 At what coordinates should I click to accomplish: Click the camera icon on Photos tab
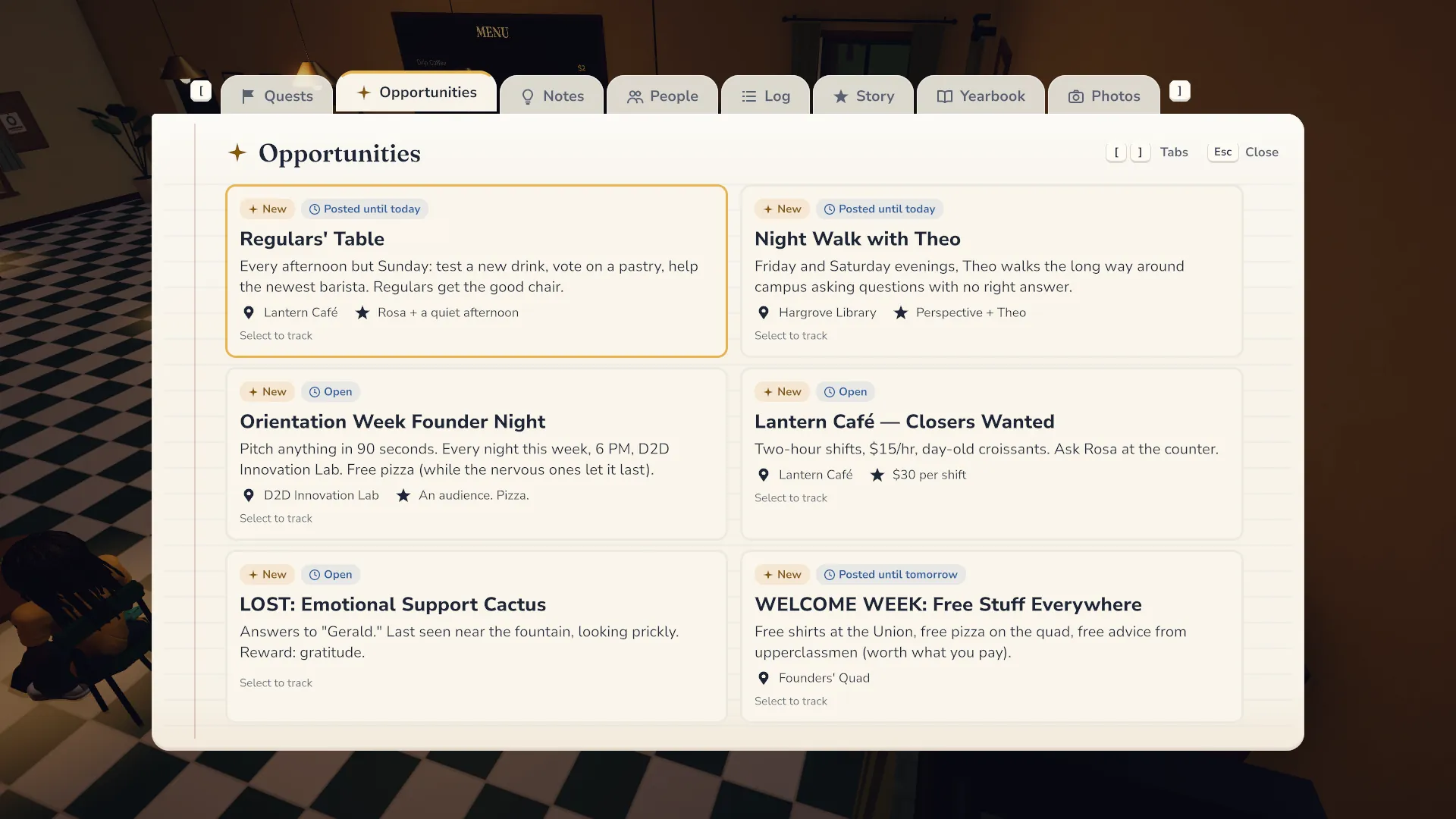click(1075, 96)
